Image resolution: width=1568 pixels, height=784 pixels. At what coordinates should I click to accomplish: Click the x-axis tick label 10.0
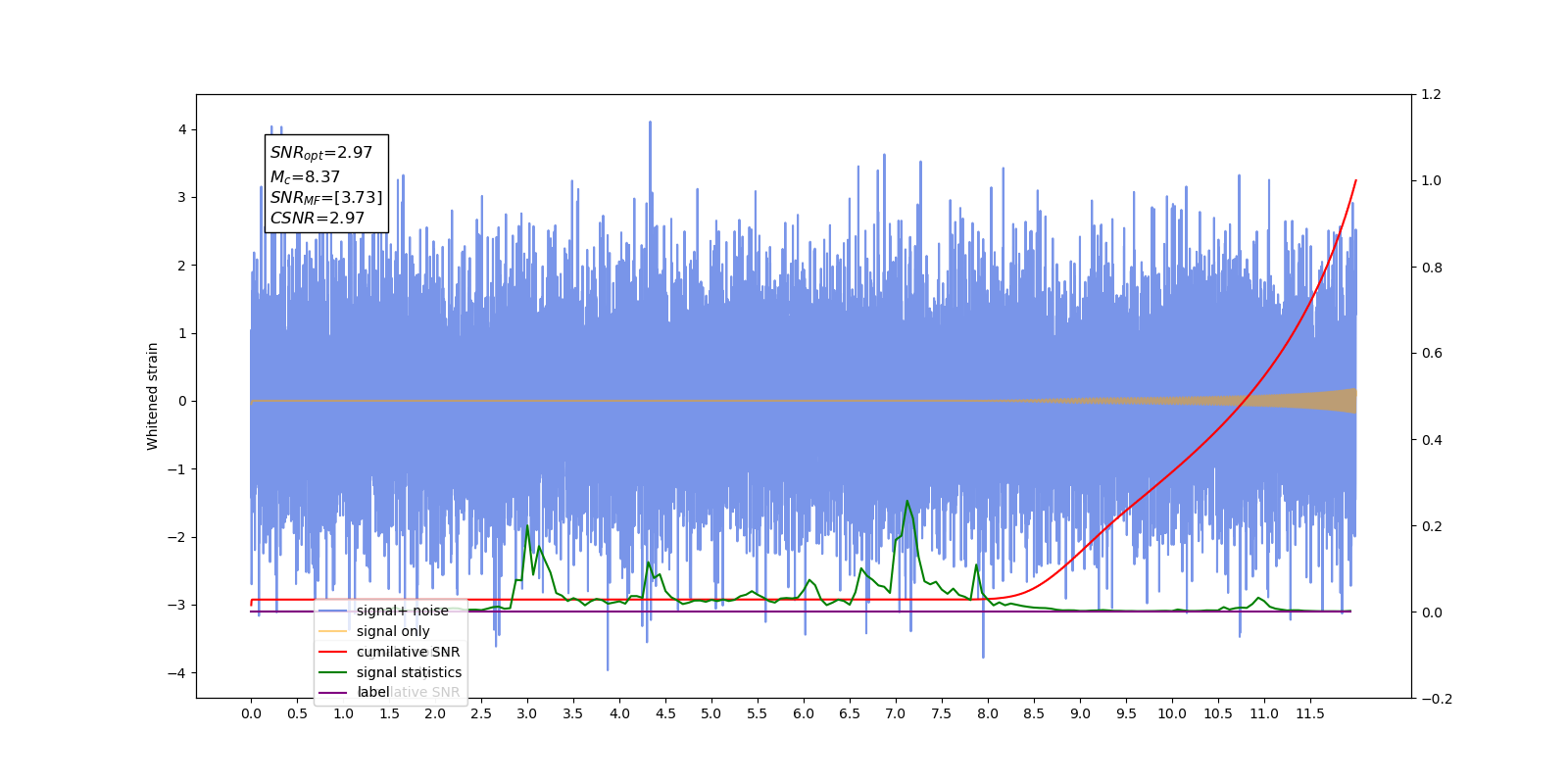pyautogui.click(x=1172, y=714)
